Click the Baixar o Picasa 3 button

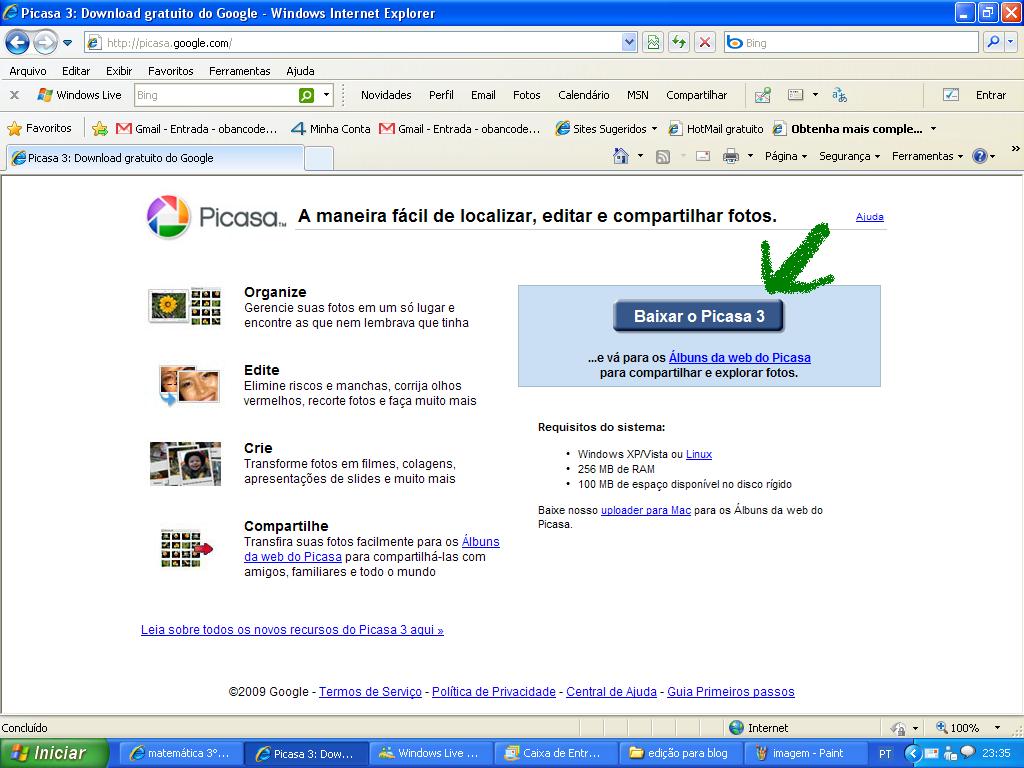(x=698, y=316)
